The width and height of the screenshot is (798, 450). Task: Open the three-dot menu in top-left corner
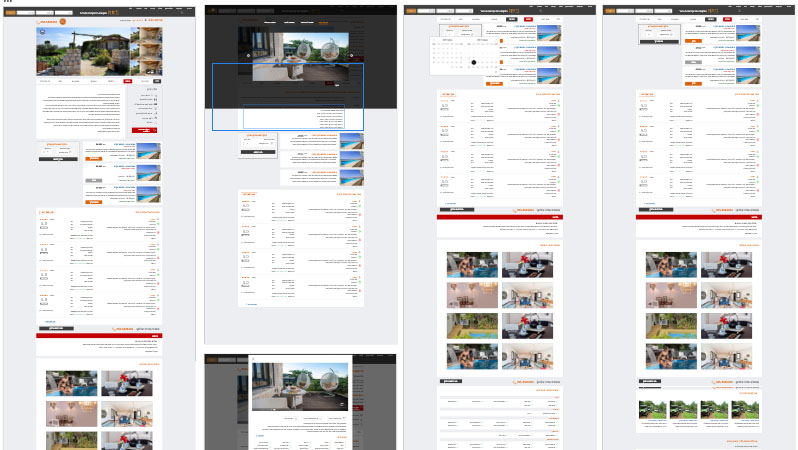pyautogui.click(x=7, y=3)
